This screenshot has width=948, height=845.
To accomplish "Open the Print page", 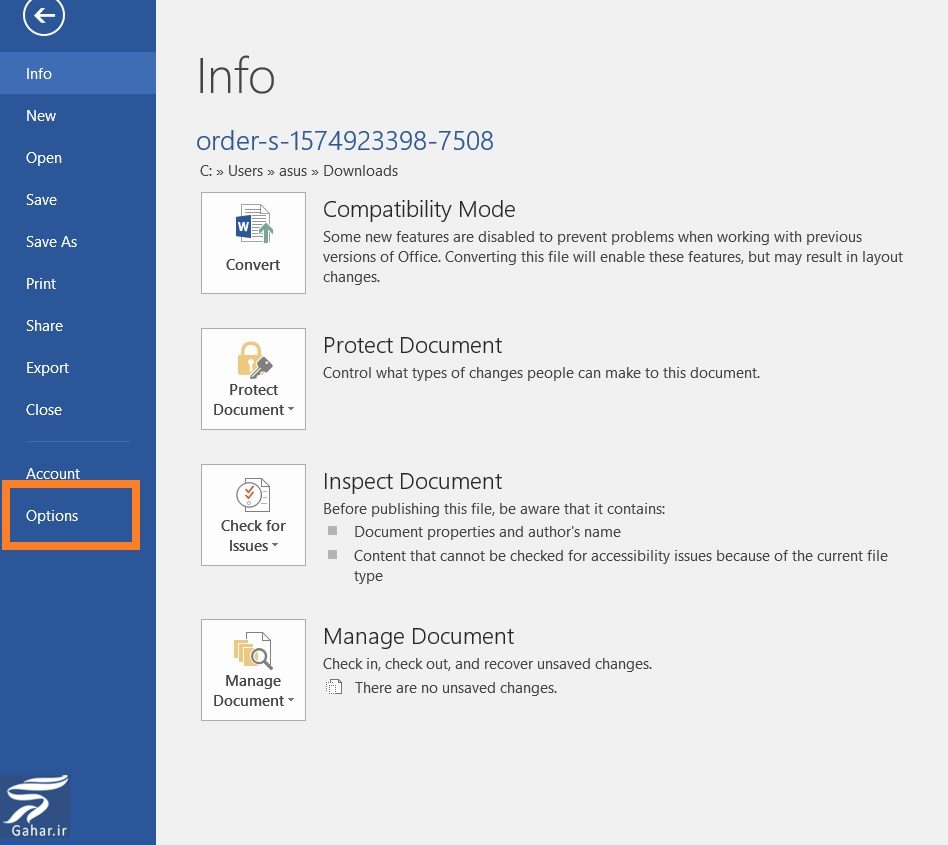I will coord(78,283).
